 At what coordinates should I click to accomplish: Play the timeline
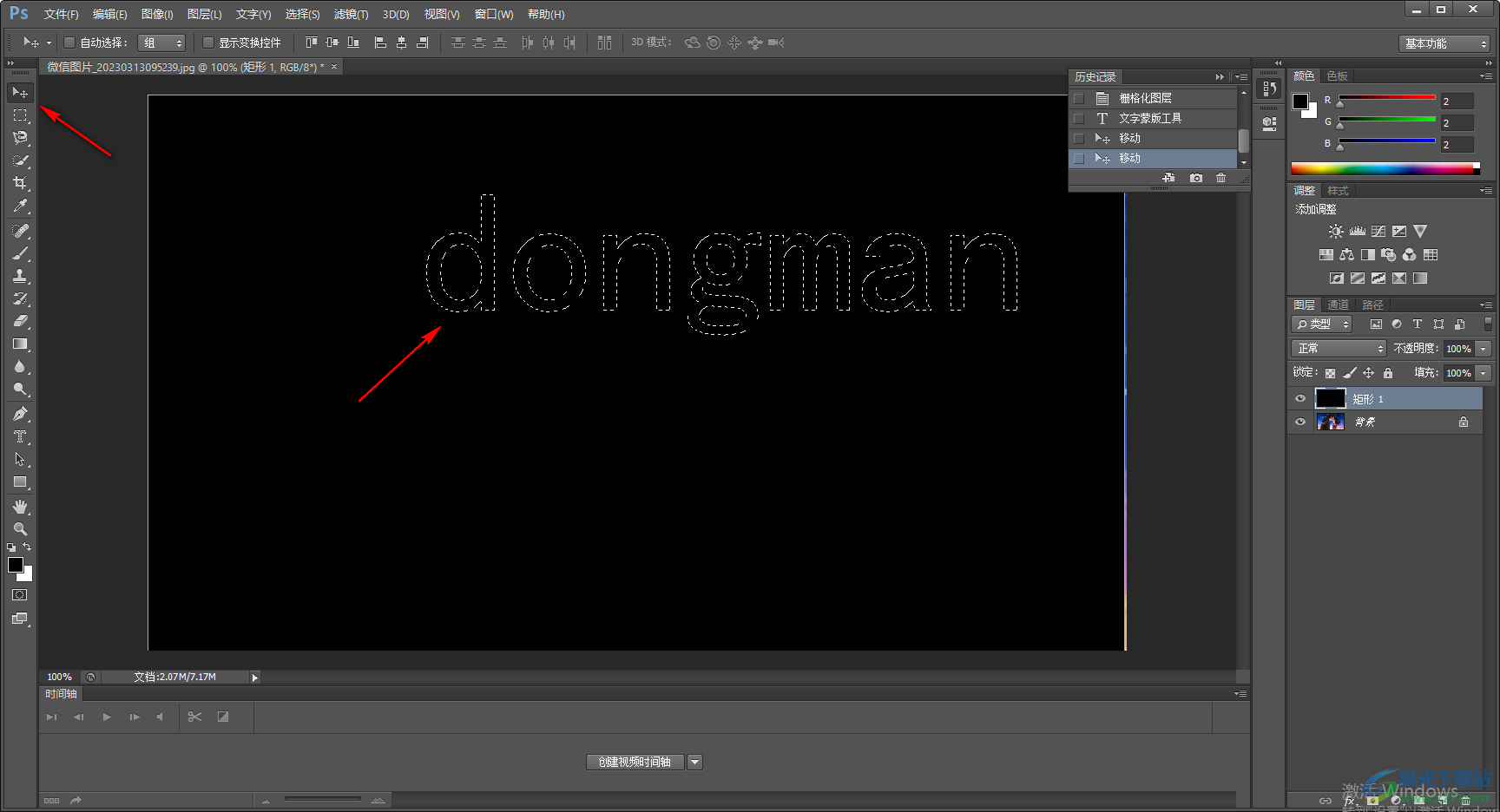tap(107, 717)
